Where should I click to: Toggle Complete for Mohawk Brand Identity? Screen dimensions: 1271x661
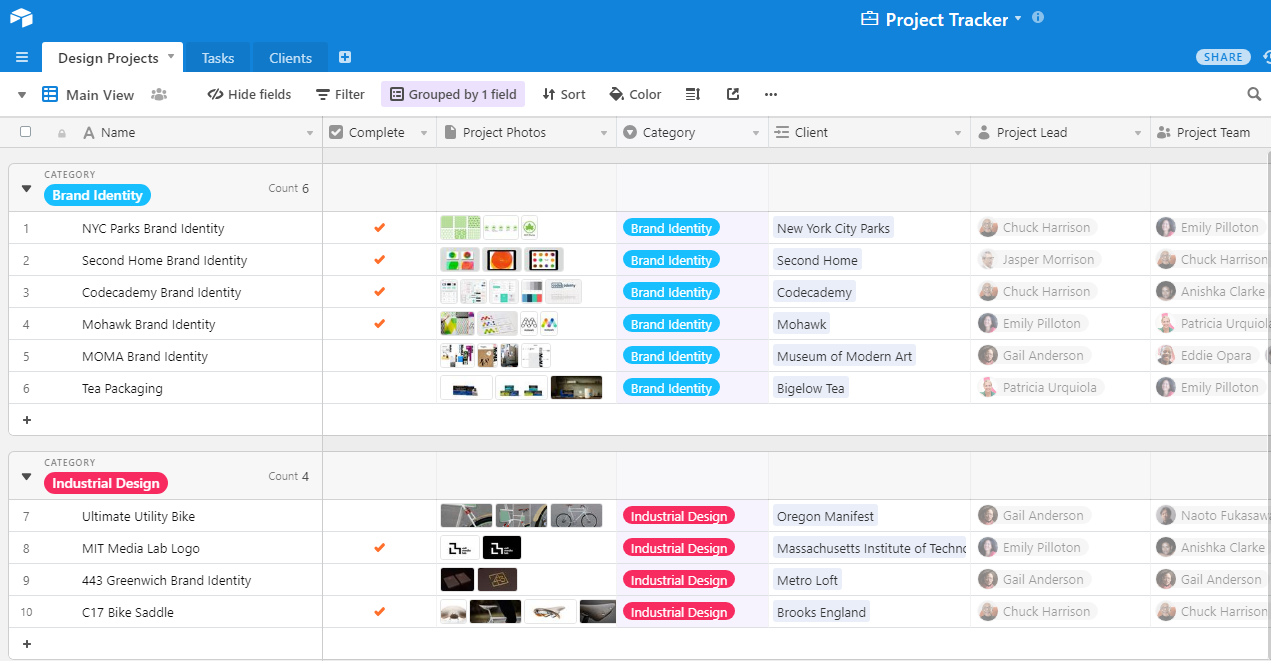379,324
